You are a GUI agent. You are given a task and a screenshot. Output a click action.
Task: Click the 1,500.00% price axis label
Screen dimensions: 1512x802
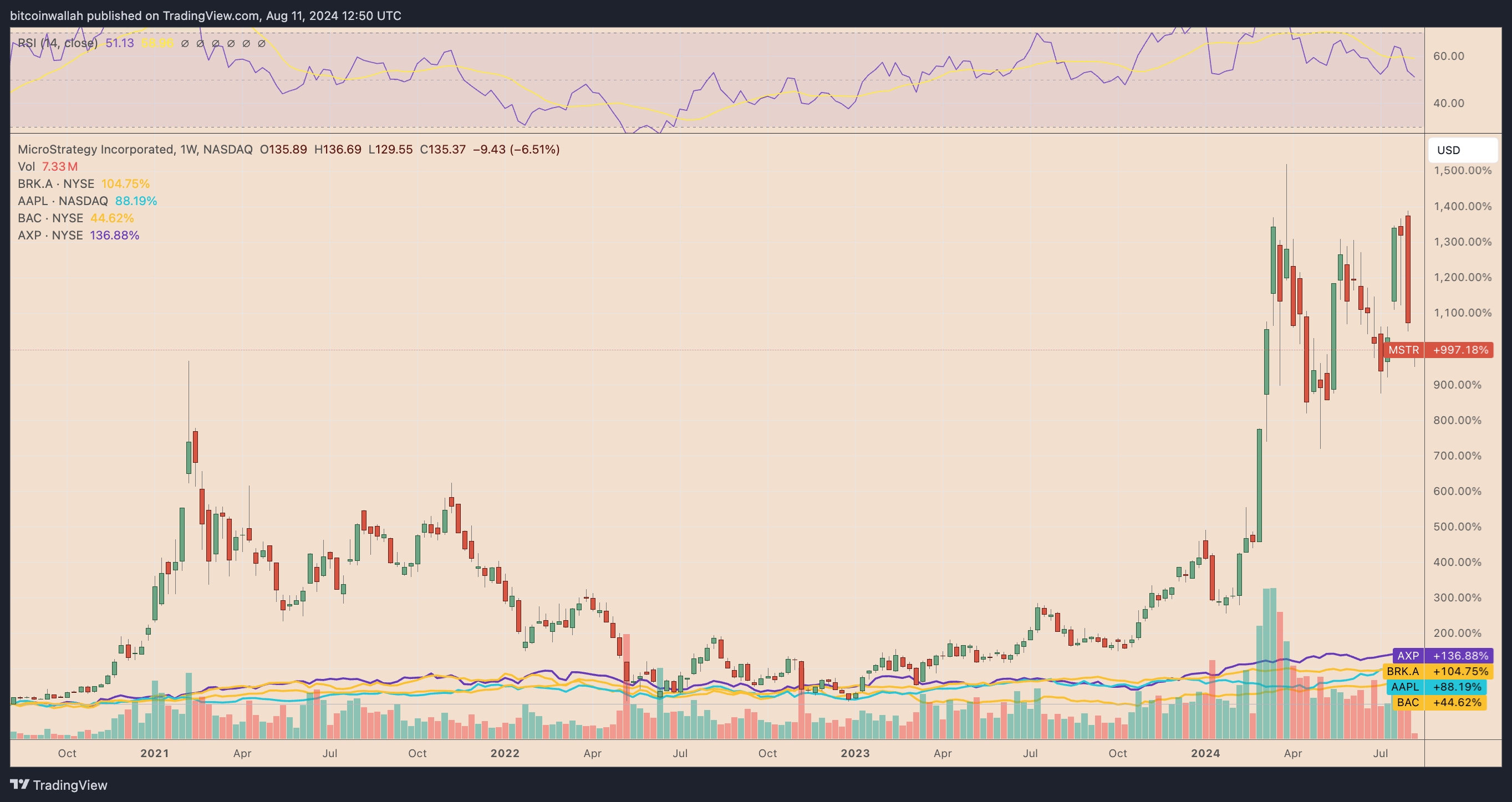1462,171
